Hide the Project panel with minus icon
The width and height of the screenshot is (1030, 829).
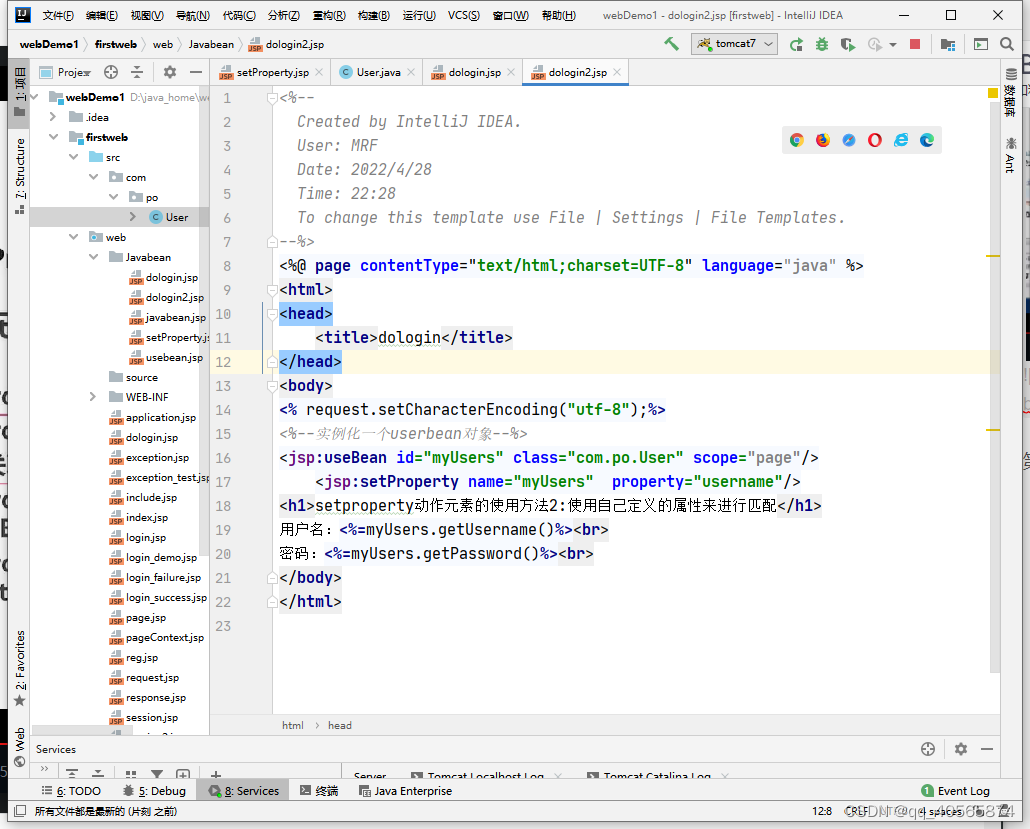195,72
